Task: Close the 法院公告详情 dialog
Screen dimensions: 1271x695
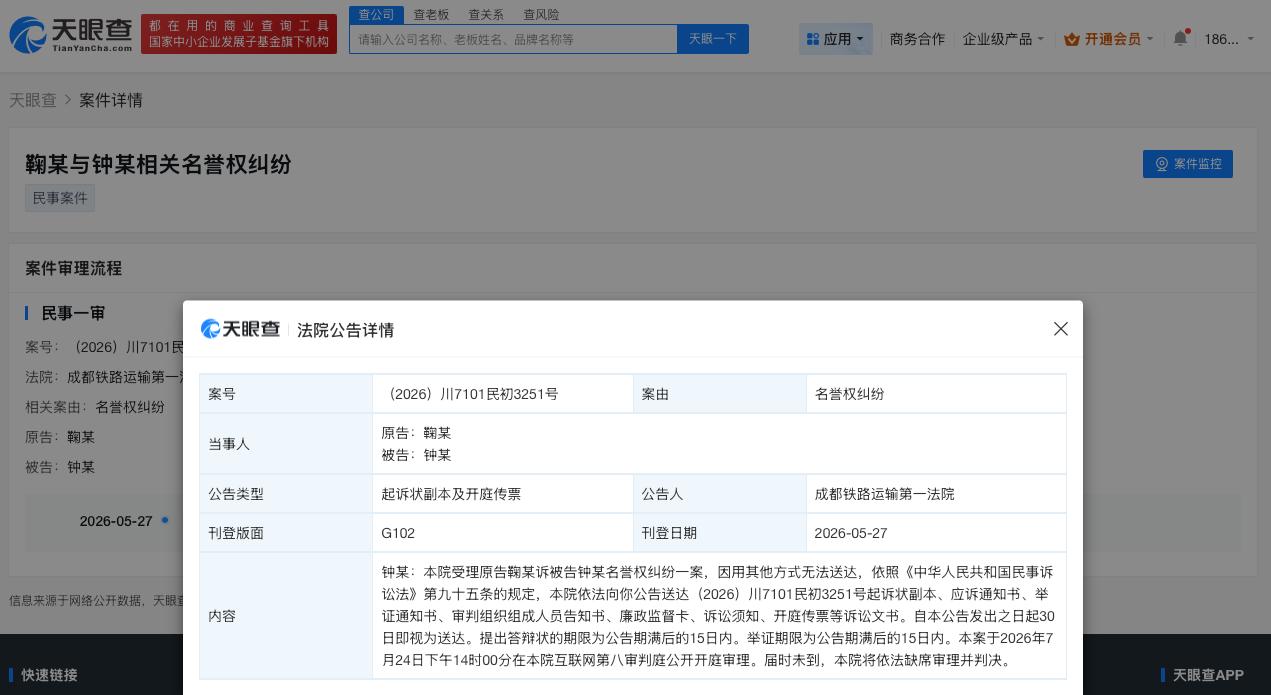Action: pyautogui.click(x=1061, y=329)
